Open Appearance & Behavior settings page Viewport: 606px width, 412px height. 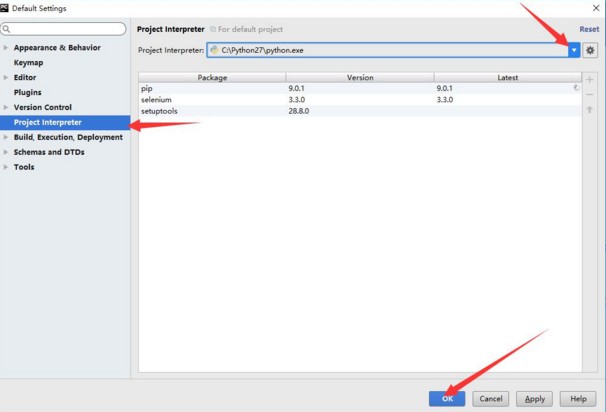coord(57,48)
